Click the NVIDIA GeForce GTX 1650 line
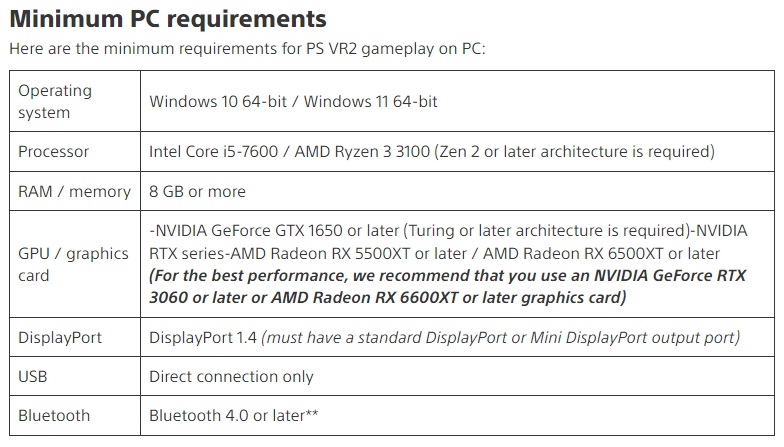 pyautogui.click(x=448, y=230)
